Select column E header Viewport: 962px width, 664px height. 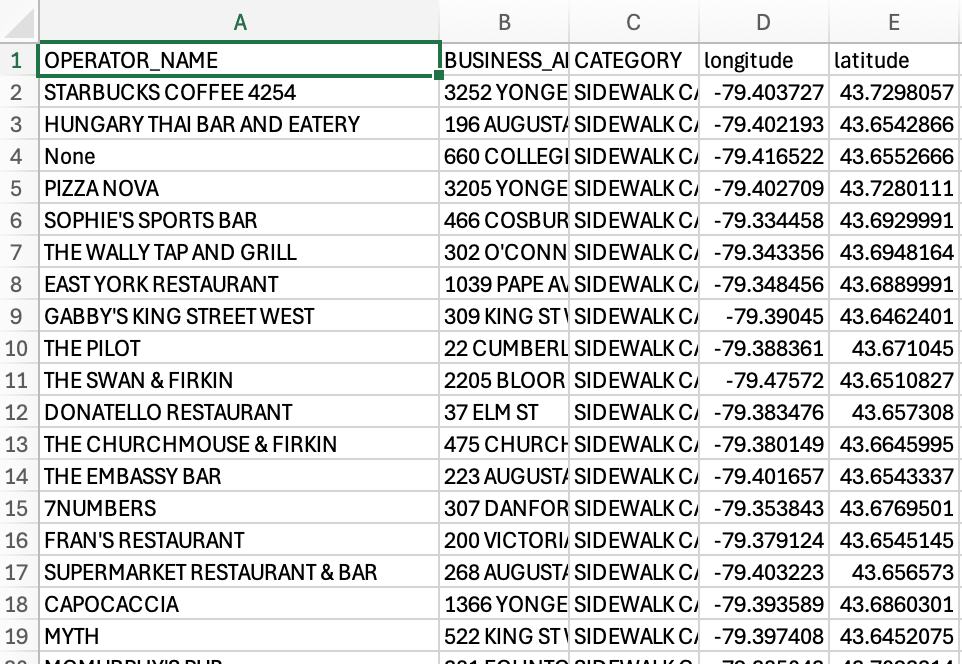click(x=895, y=22)
